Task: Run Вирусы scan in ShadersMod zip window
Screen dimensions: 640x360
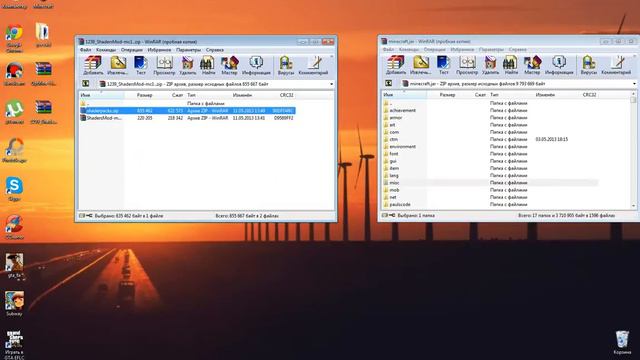Action: click(286, 65)
